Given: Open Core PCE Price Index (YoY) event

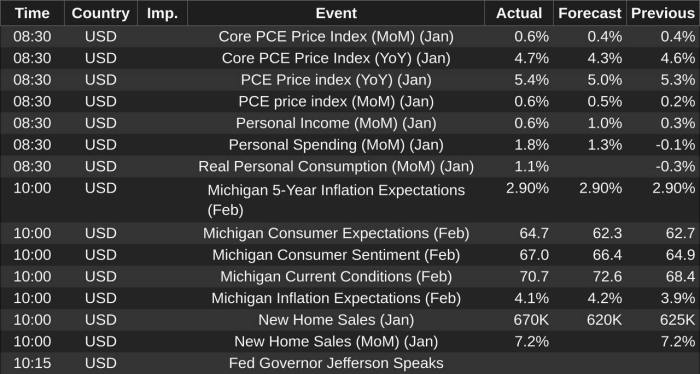Looking at the screenshot, I should [336, 58].
